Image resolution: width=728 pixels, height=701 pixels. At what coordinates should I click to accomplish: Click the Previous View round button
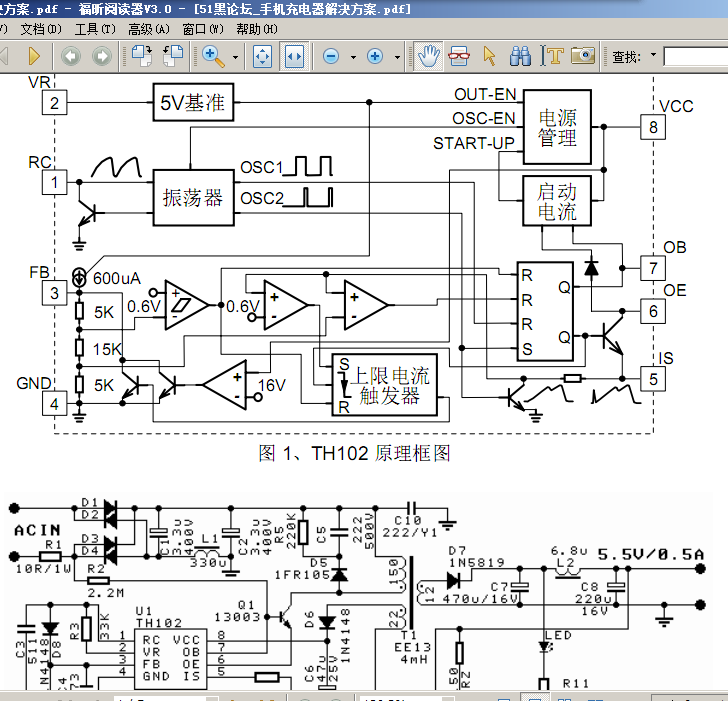point(71,57)
